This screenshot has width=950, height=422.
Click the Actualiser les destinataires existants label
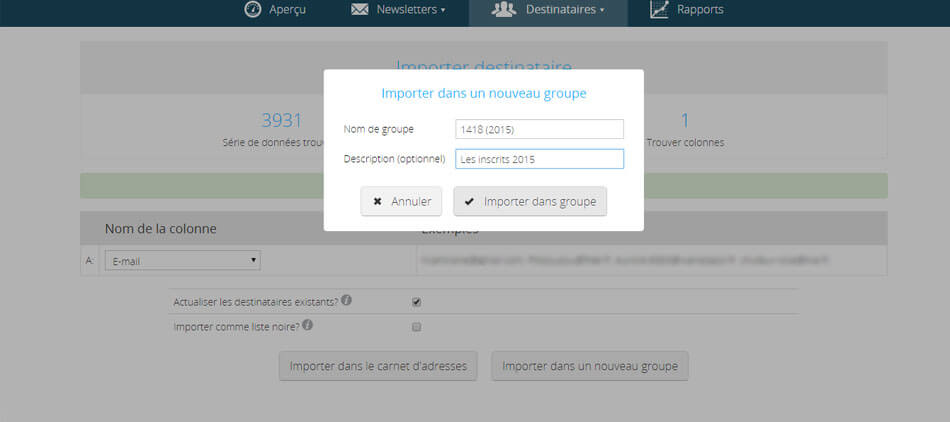click(256, 302)
